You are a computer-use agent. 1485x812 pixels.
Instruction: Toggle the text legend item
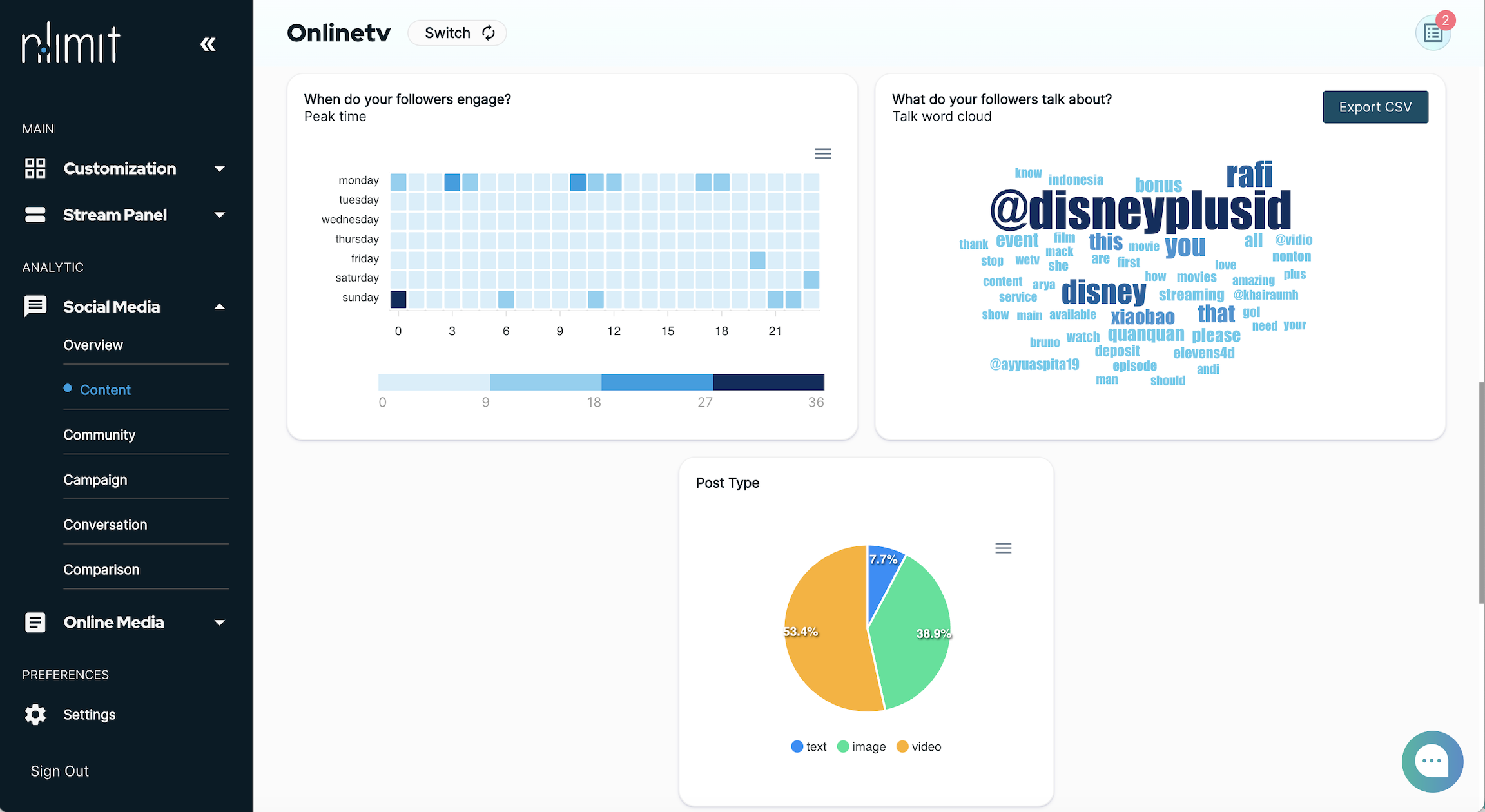click(808, 746)
